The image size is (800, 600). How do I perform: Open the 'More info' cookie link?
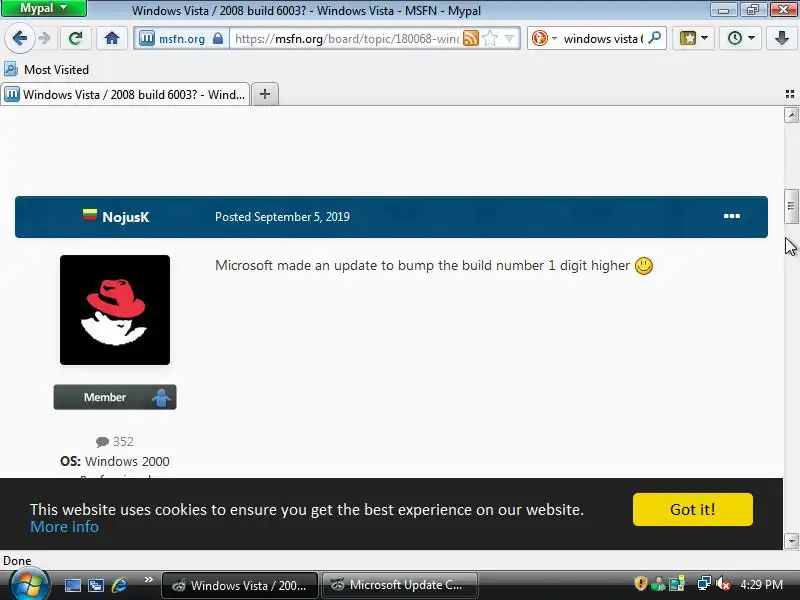64,527
